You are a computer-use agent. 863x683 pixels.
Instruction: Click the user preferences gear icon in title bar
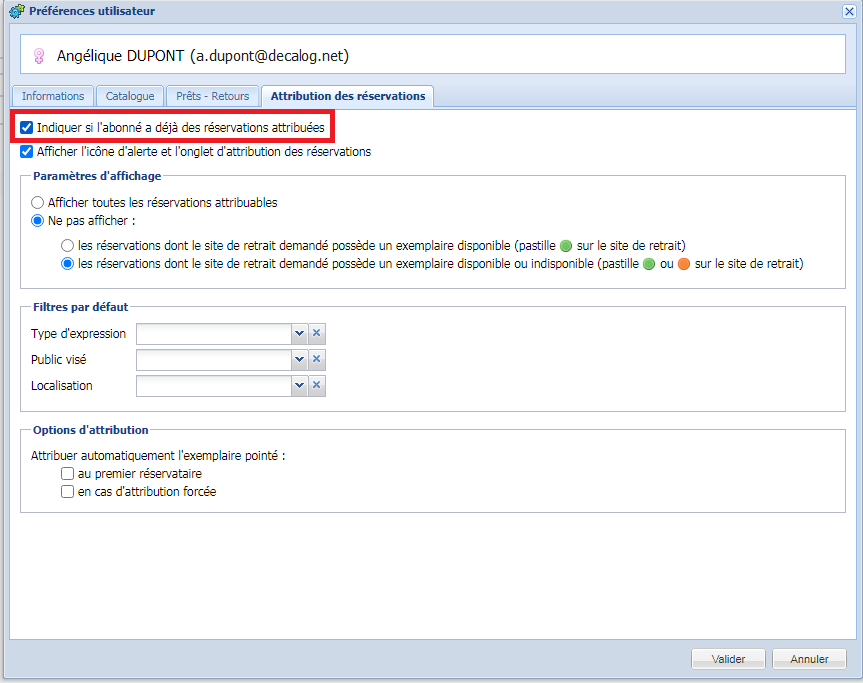(16, 11)
